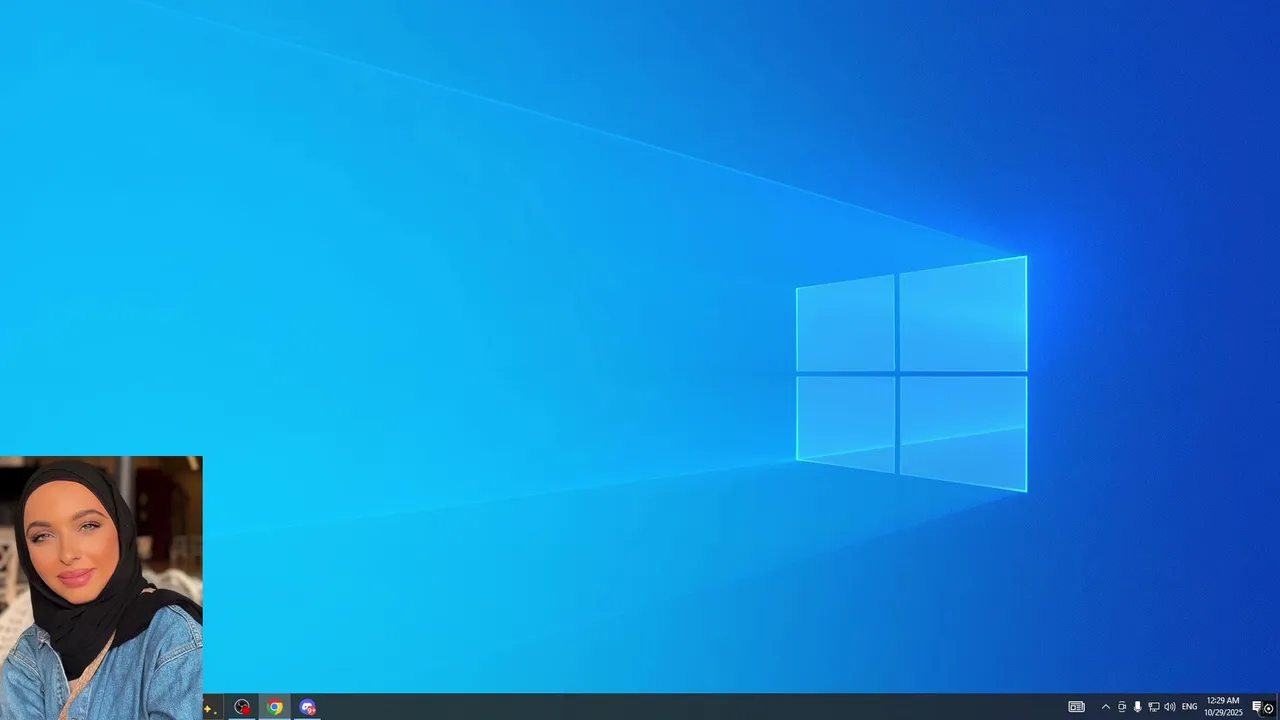Open Google Chrome from the taskbar
Viewport: 1280px width, 720px height.
click(275, 707)
